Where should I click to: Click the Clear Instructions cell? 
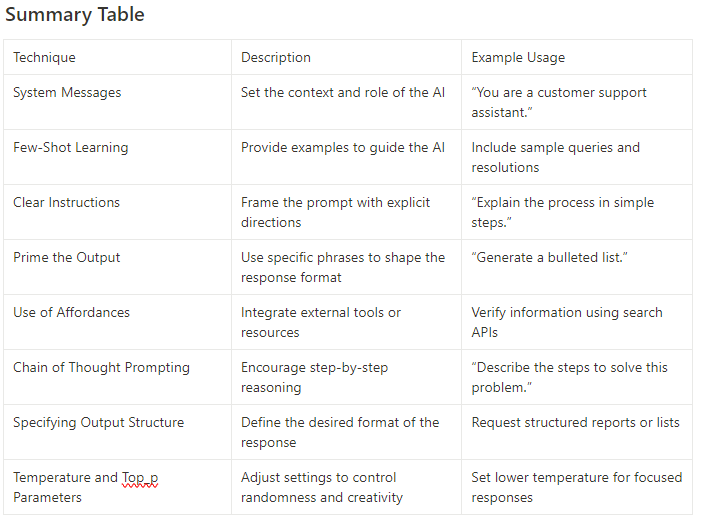[x=66, y=203]
